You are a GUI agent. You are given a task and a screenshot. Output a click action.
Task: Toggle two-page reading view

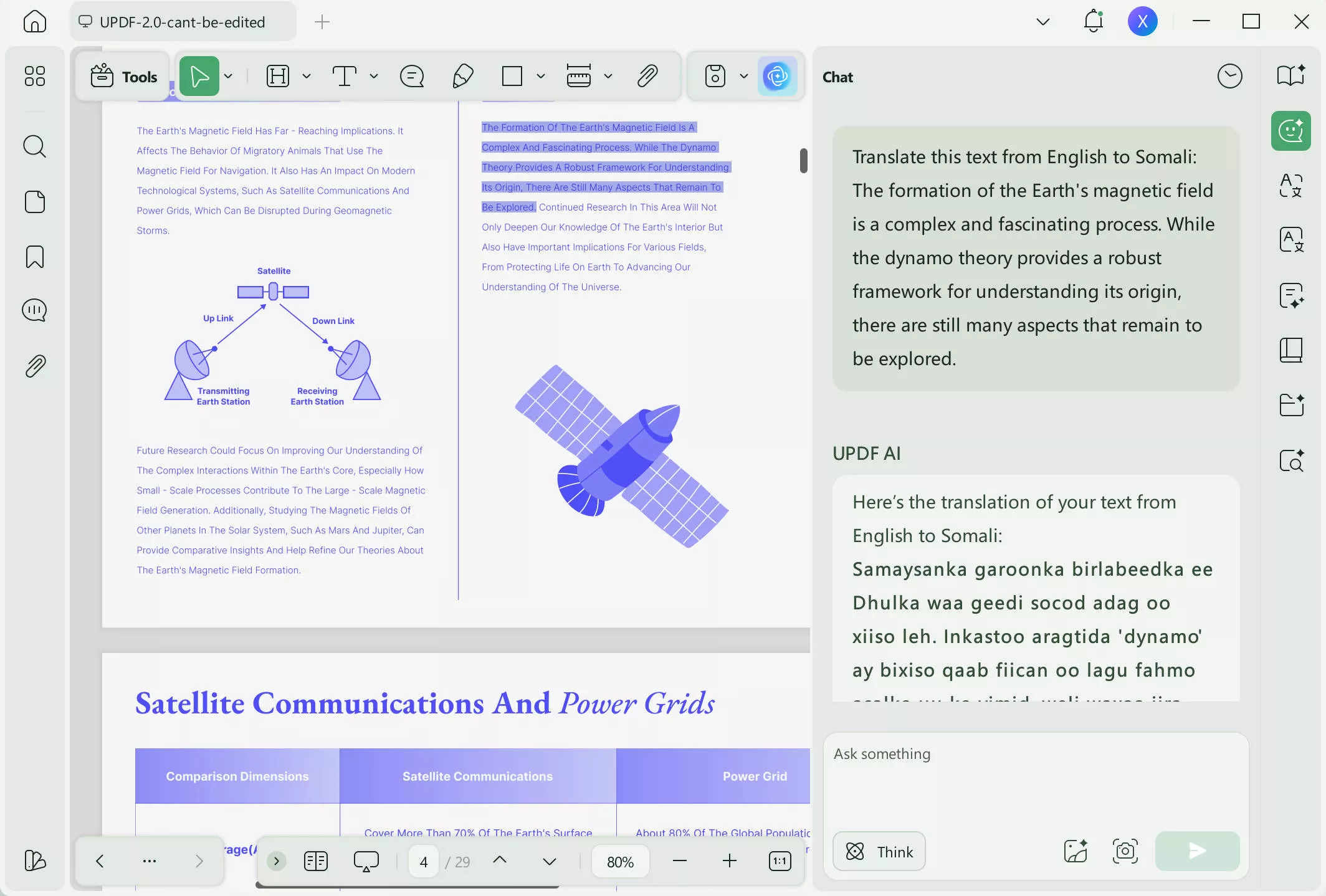(x=316, y=861)
